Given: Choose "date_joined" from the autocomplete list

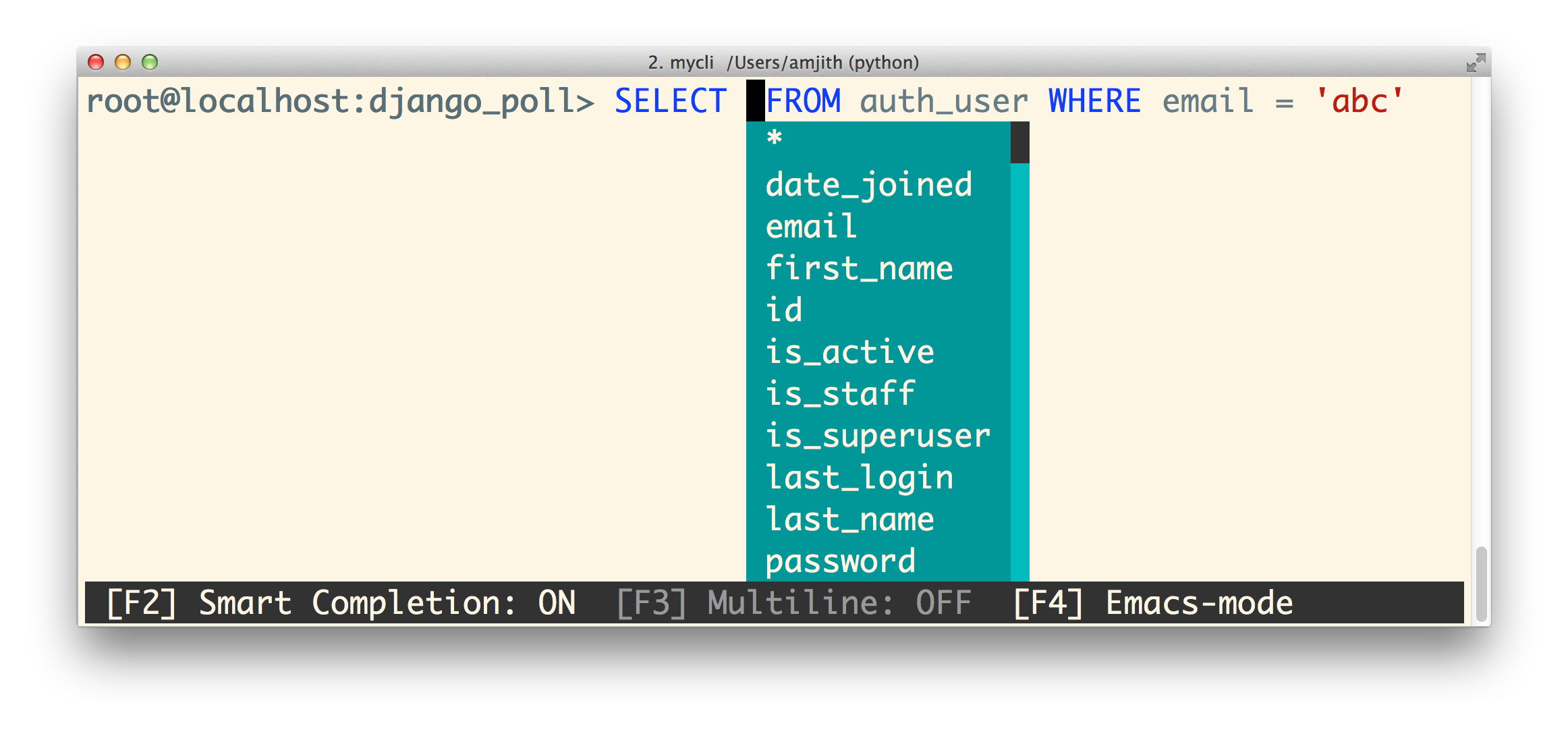Looking at the screenshot, I should click(x=868, y=186).
